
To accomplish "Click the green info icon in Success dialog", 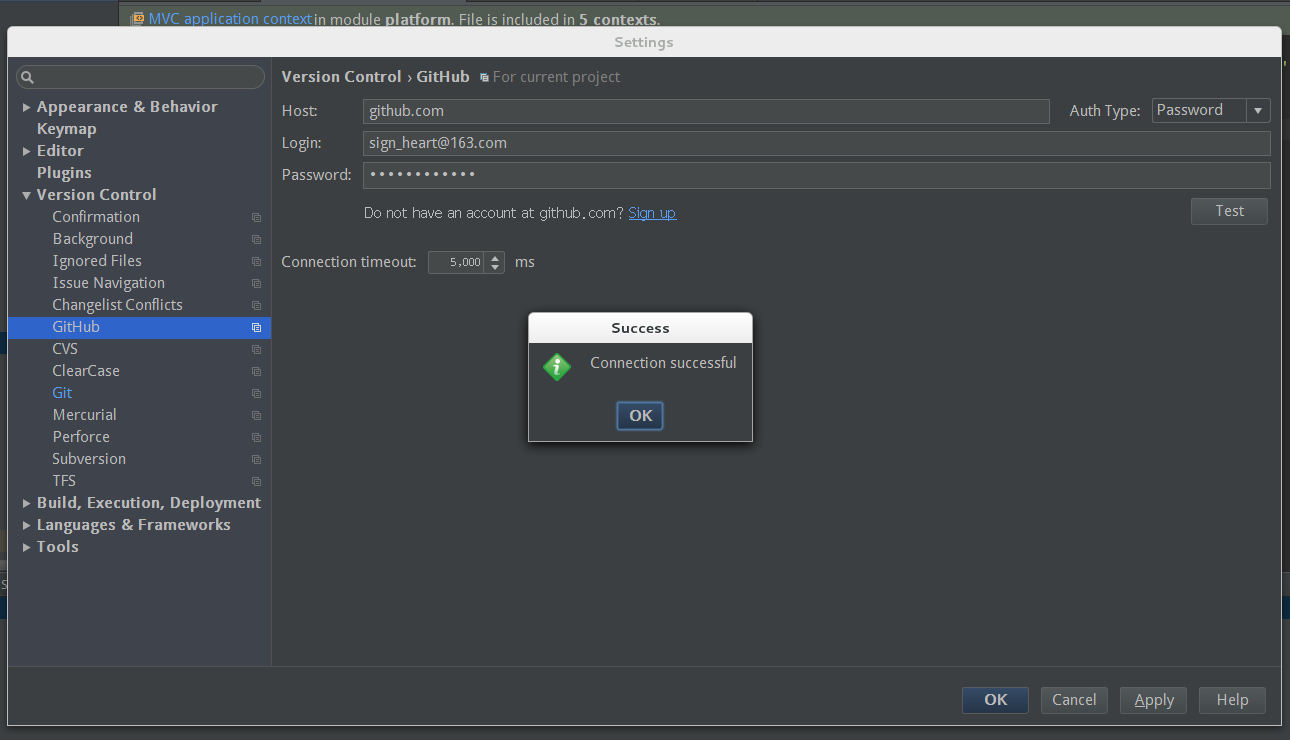I will (x=557, y=366).
